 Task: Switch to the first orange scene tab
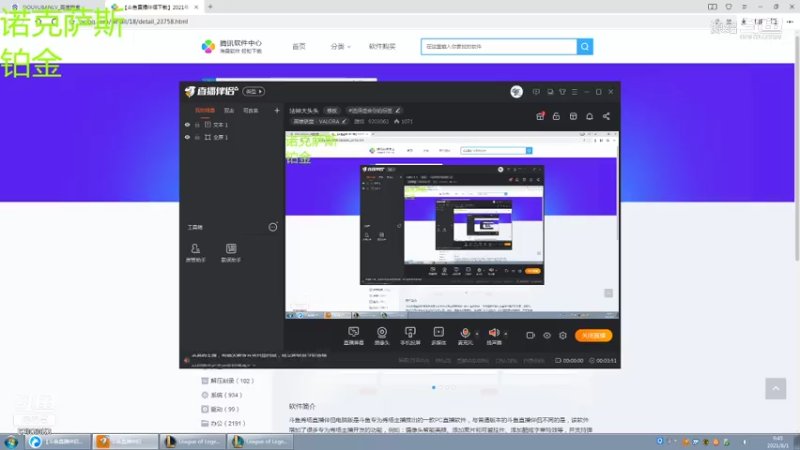[205, 110]
